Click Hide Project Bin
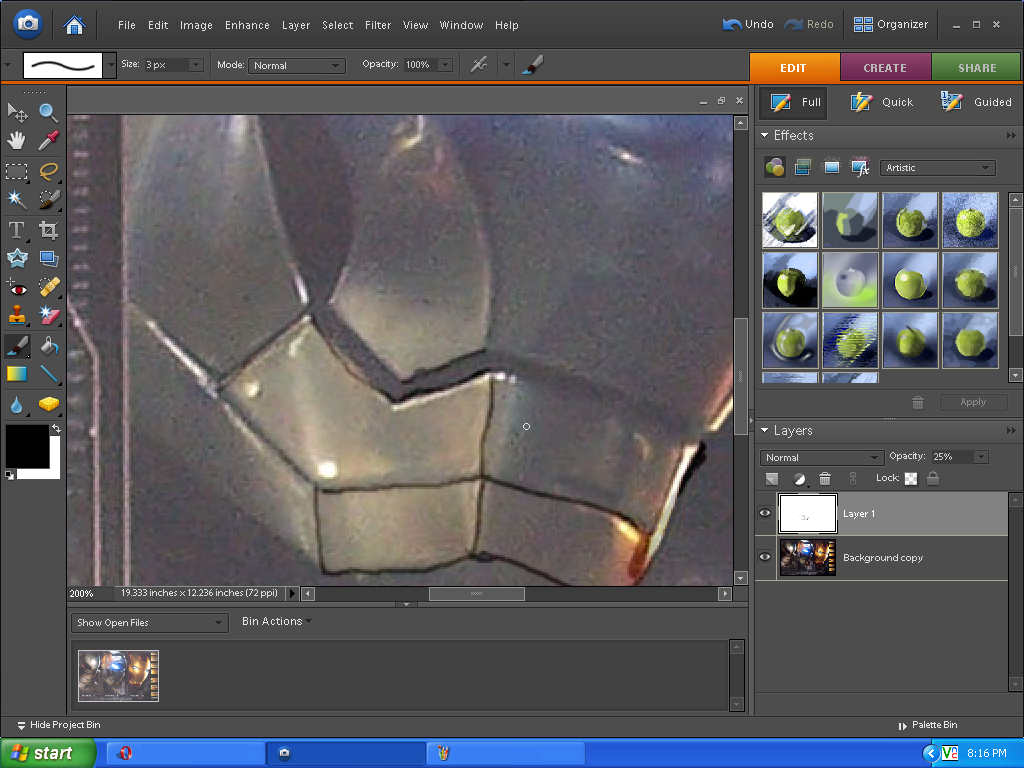Screen dimensions: 1024x768 pos(59,725)
